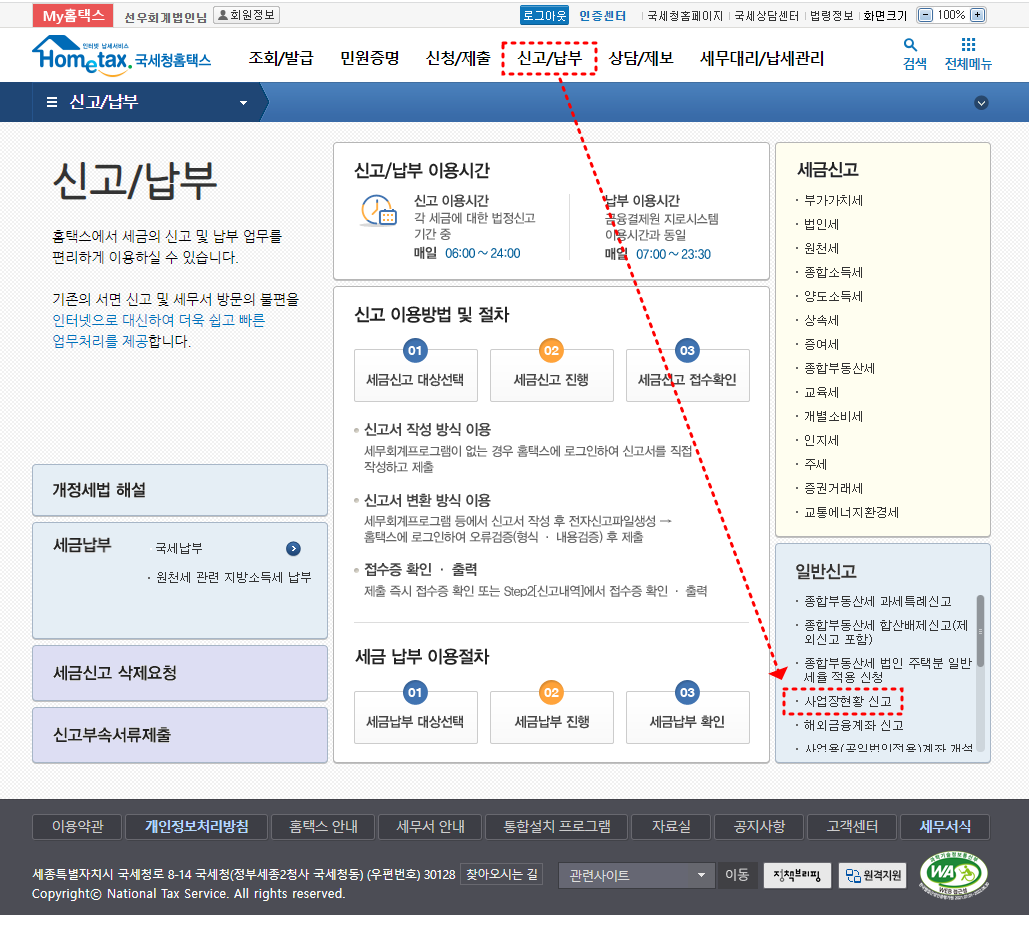Open 개인정보처리방침 footer button
This screenshot has width=1029, height=936.
pyautogui.click(x=196, y=827)
